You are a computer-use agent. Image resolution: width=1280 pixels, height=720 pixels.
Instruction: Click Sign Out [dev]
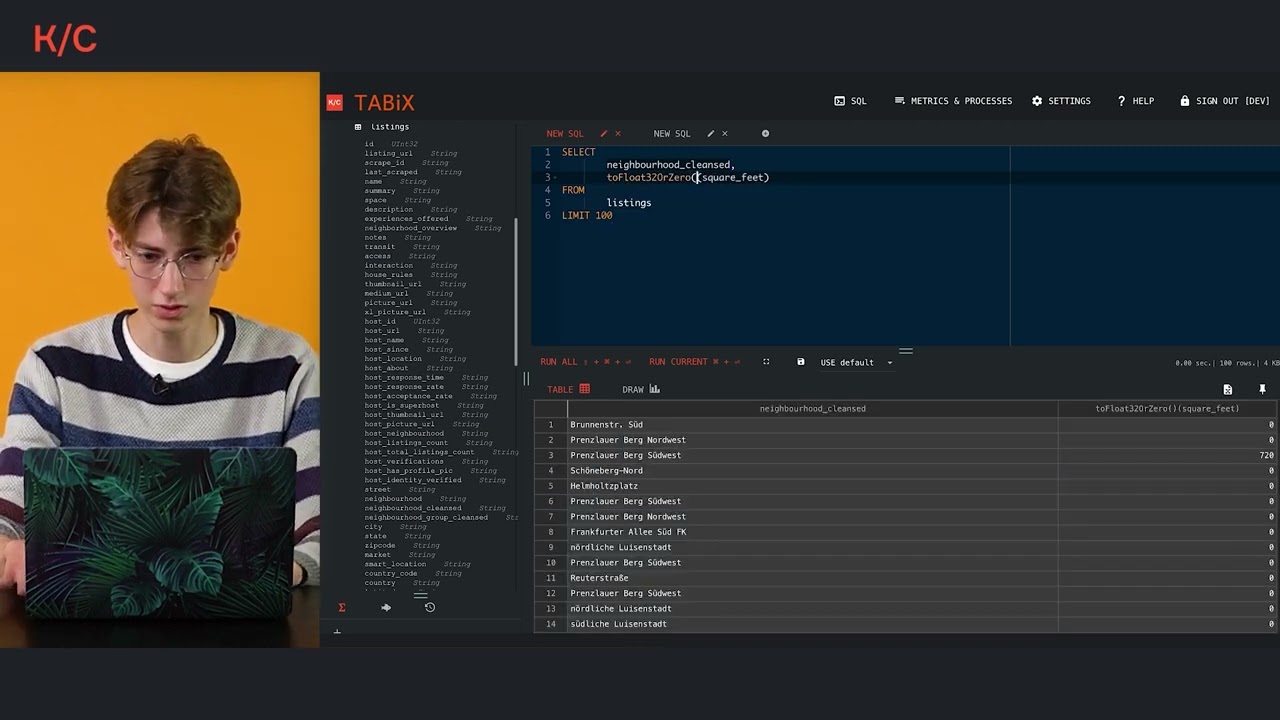[1224, 101]
